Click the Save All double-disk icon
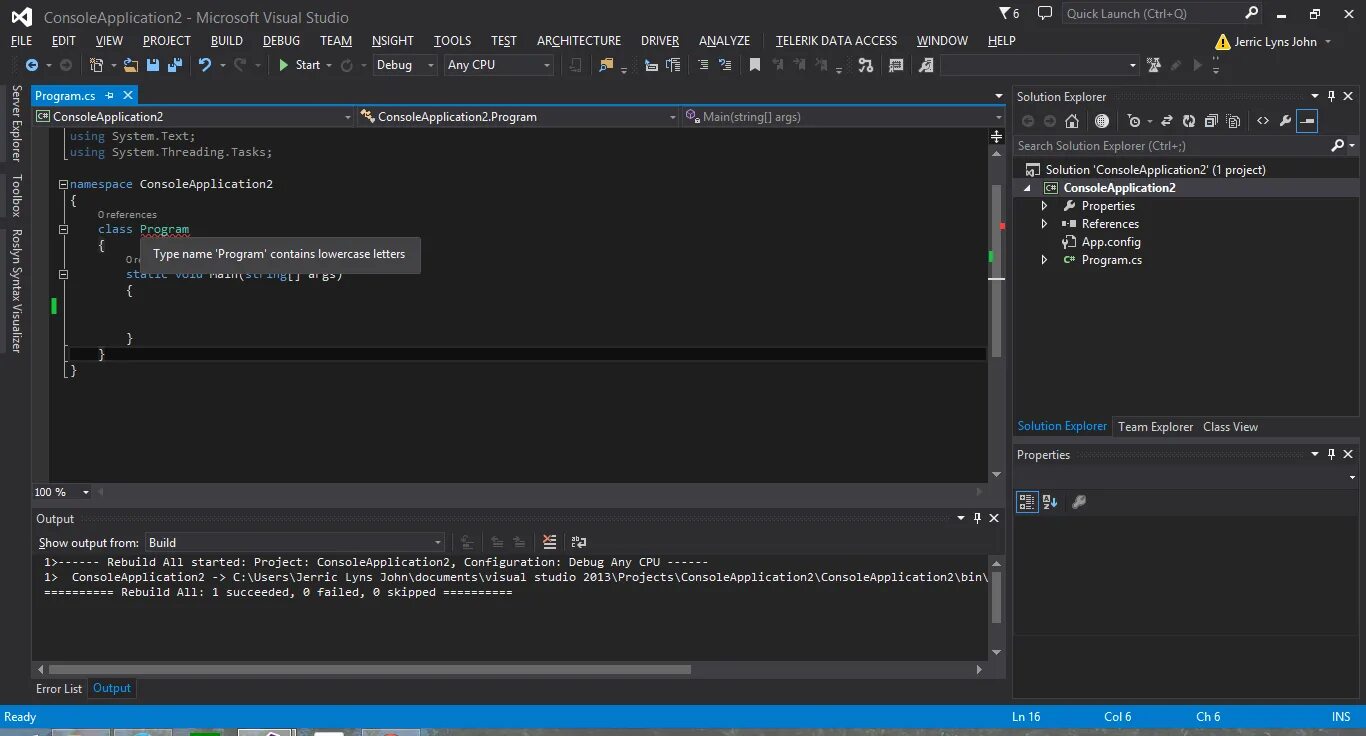1366x736 pixels. (175, 65)
